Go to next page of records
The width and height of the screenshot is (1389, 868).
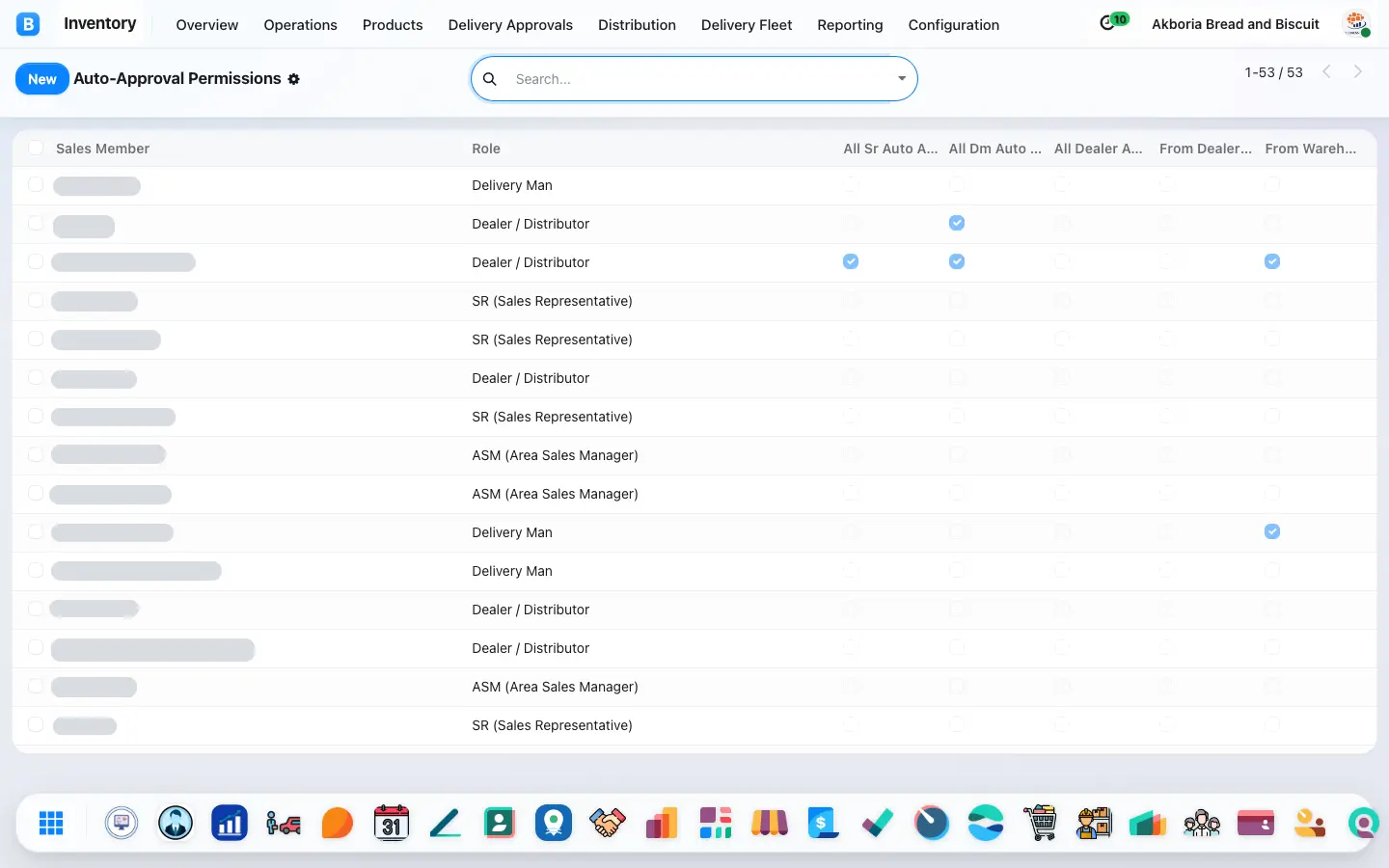1358,71
